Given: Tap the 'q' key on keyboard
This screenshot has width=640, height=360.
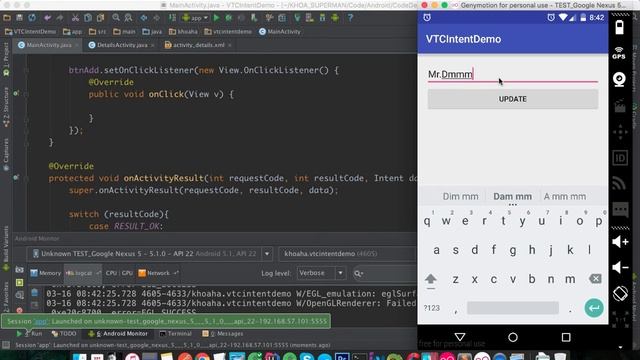Looking at the screenshot, I should [427, 221].
